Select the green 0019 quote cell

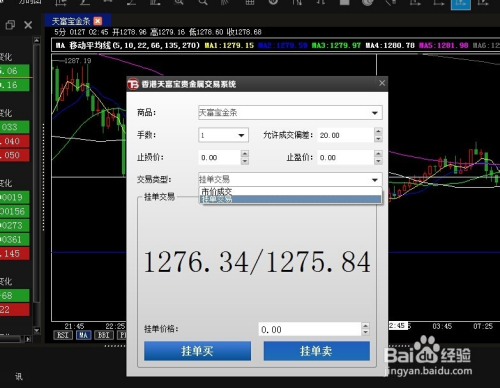pyautogui.click(x=15, y=197)
